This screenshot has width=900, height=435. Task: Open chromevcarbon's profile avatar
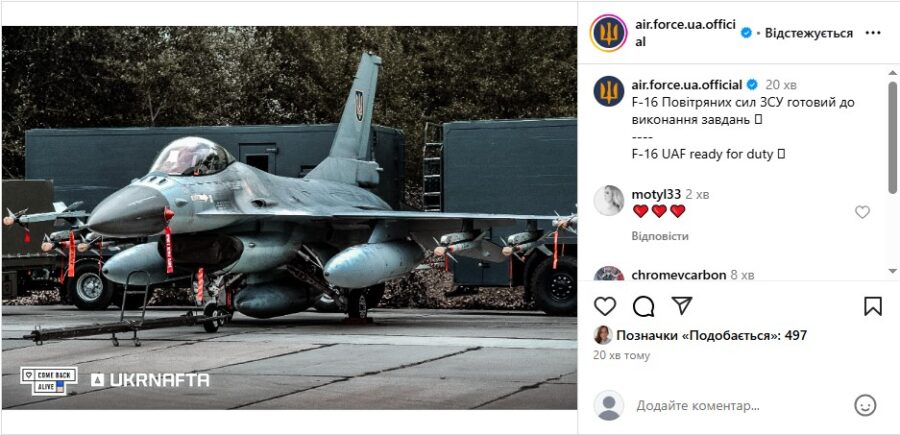click(608, 273)
